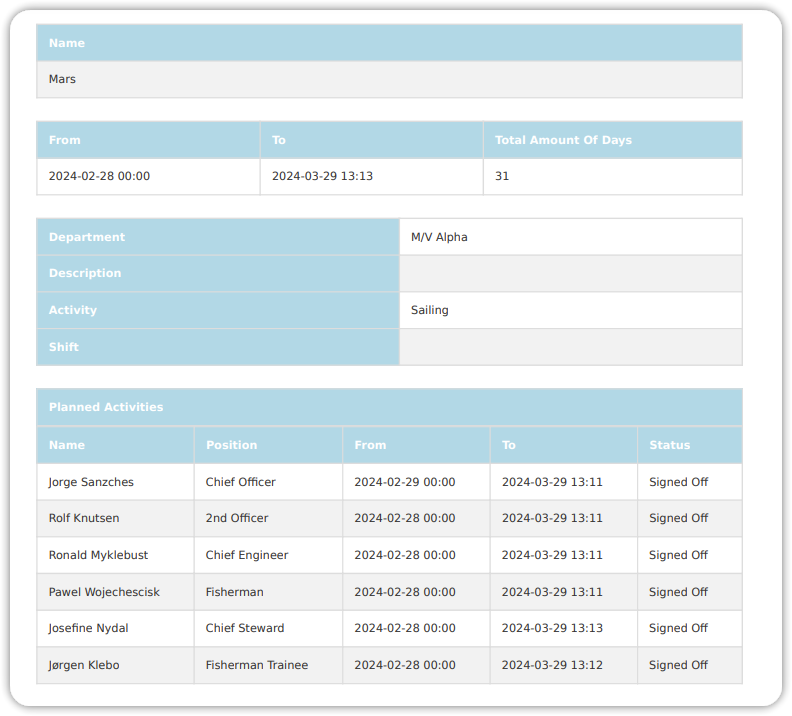Select the total days value 31
Image resolution: width=792 pixels, height=716 pixels.
[502, 176]
